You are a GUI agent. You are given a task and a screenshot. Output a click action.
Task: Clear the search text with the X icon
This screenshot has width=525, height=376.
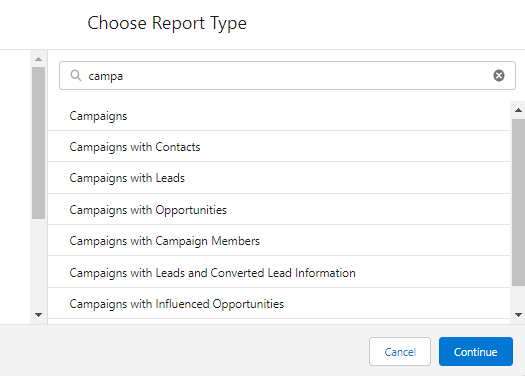(x=499, y=76)
